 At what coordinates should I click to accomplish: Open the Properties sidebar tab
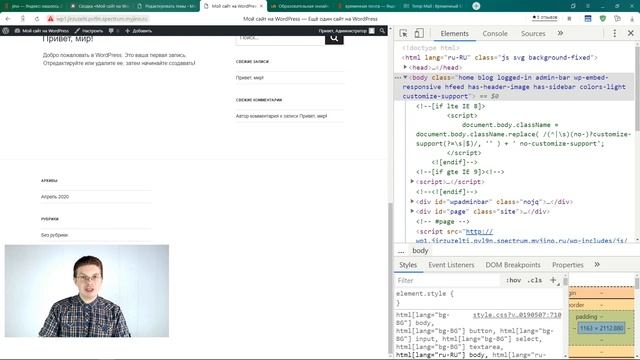(567, 265)
